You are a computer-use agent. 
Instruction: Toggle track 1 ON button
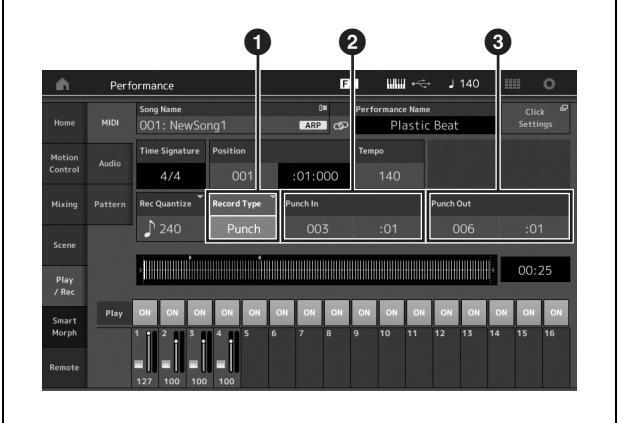[x=147, y=311]
